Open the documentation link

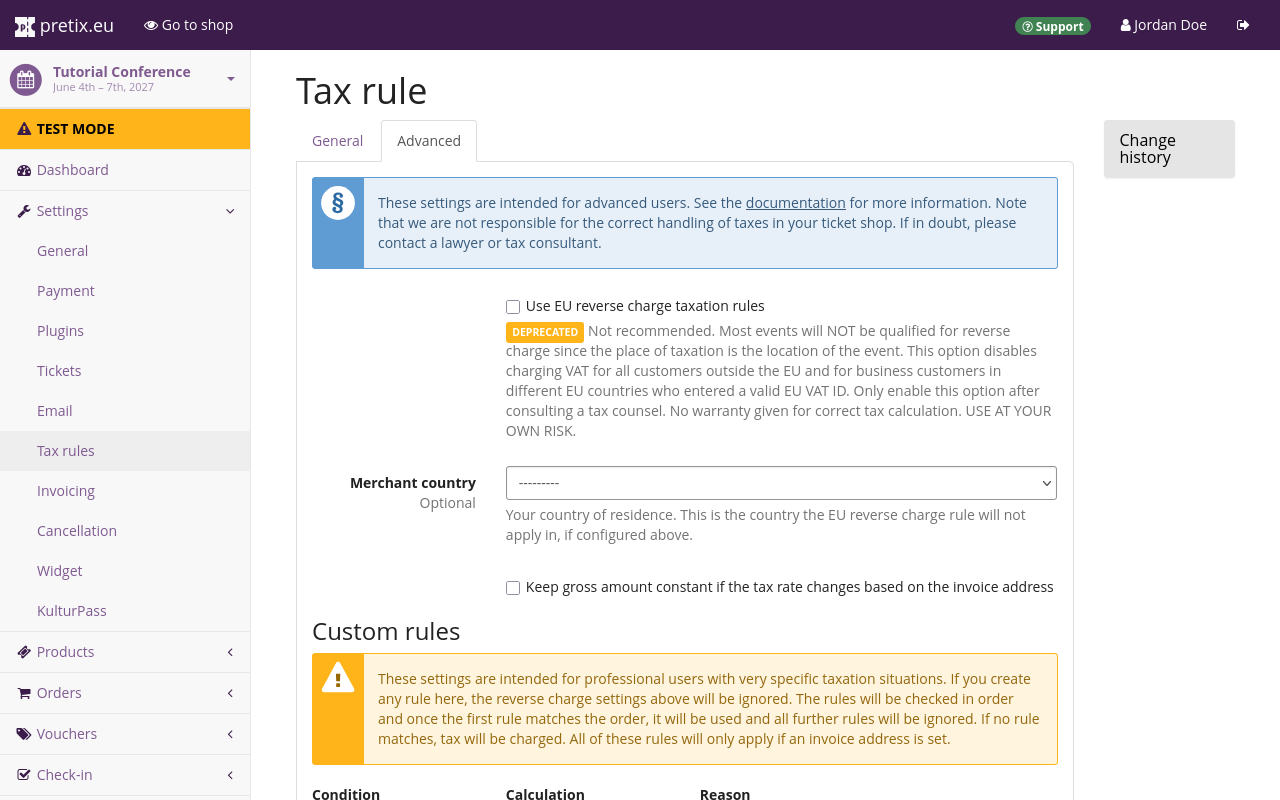796,203
